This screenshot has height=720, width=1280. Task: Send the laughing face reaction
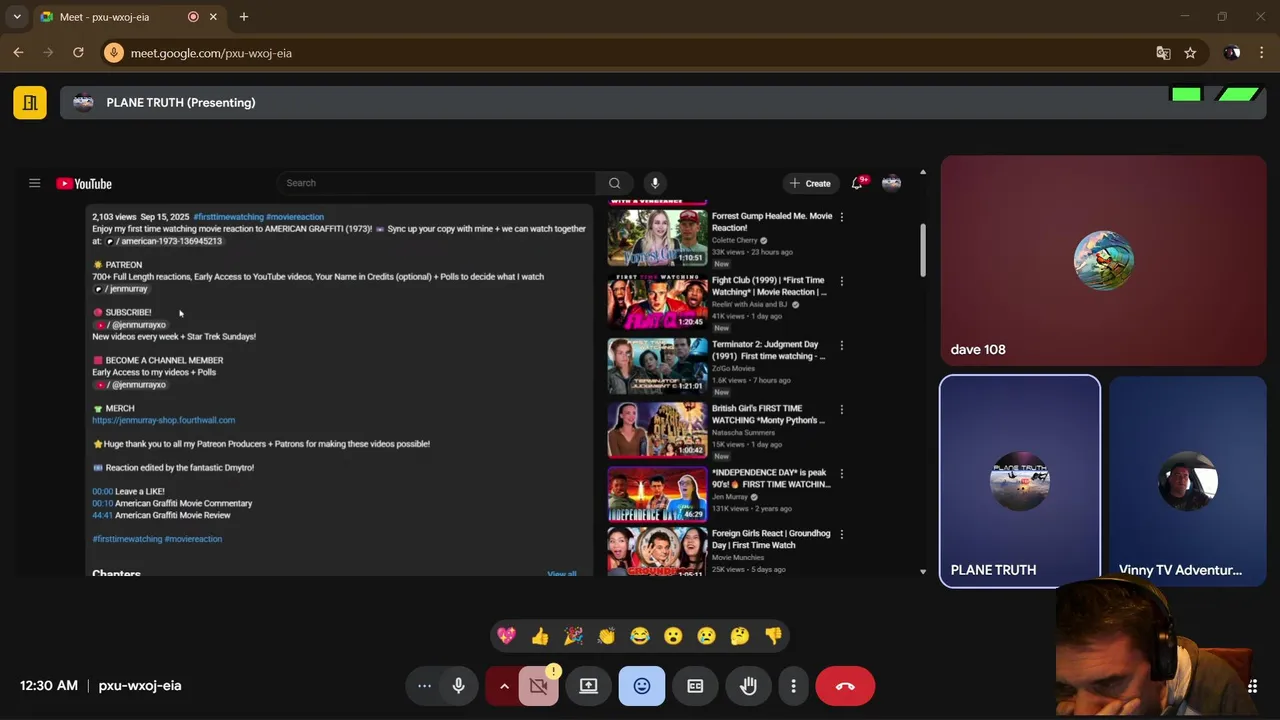tap(640, 636)
